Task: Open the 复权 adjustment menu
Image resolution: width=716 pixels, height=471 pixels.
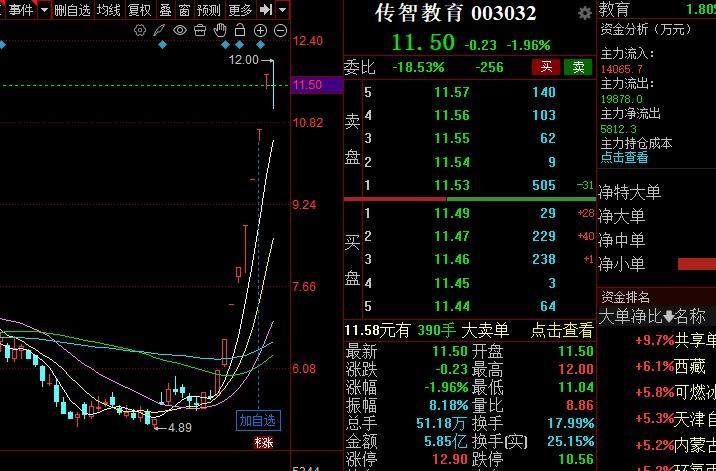Action: coord(139,10)
